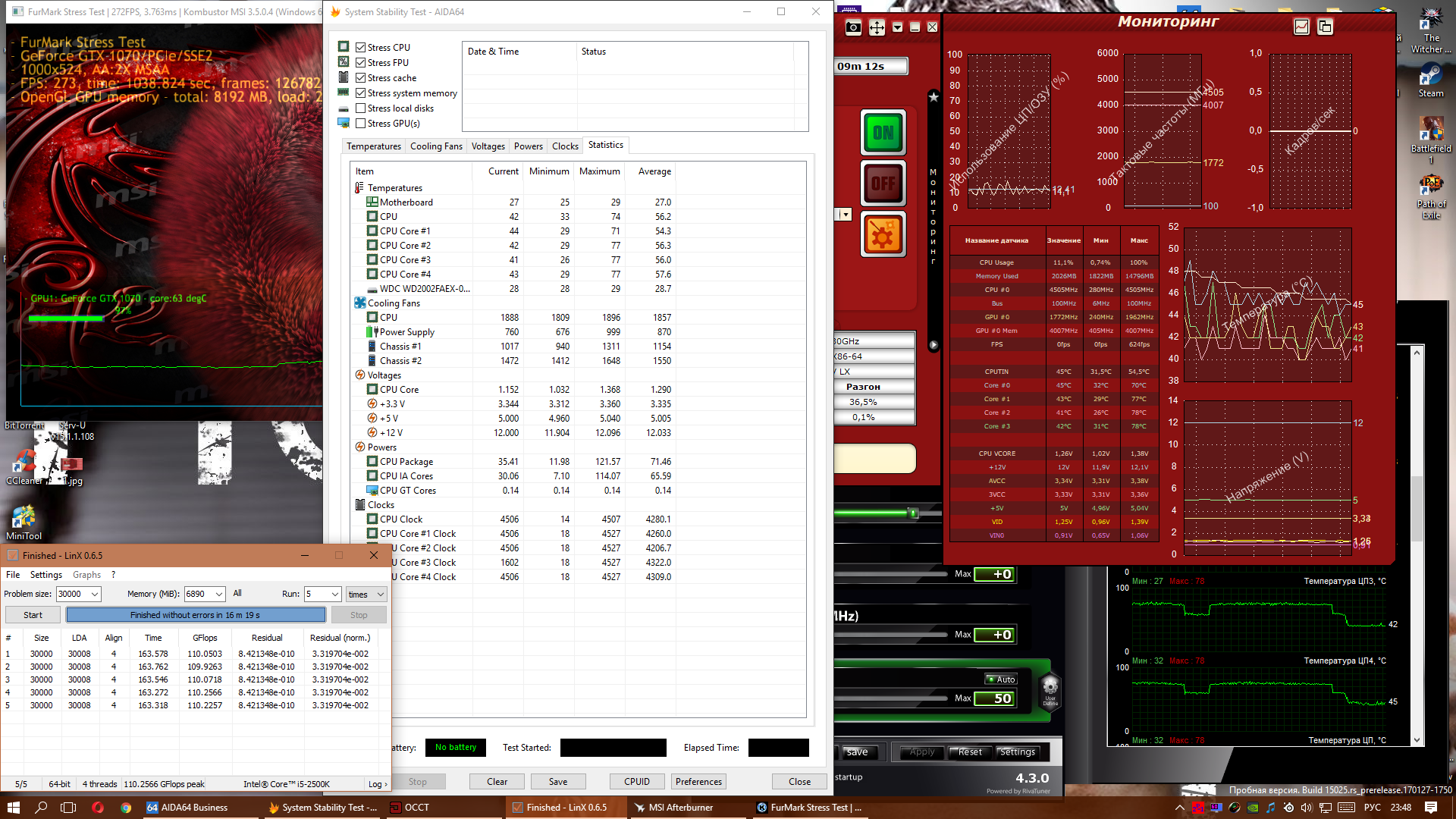Enable Stress GPU(s) checkbox
Viewport: 1456px width, 819px height.
click(361, 124)
